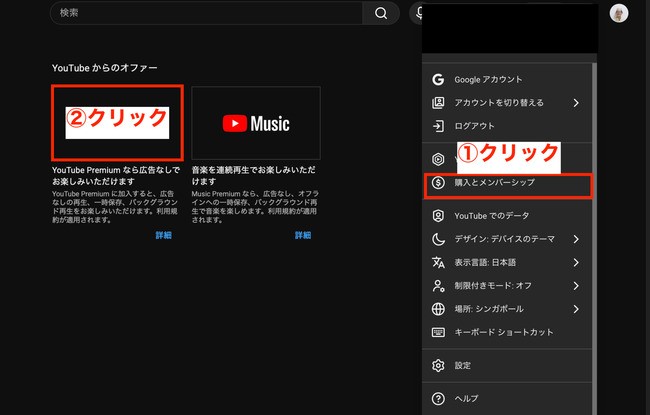The image size is (650, 415).
Task: Click the shield data privacy icon
Action: coord(438,216)
